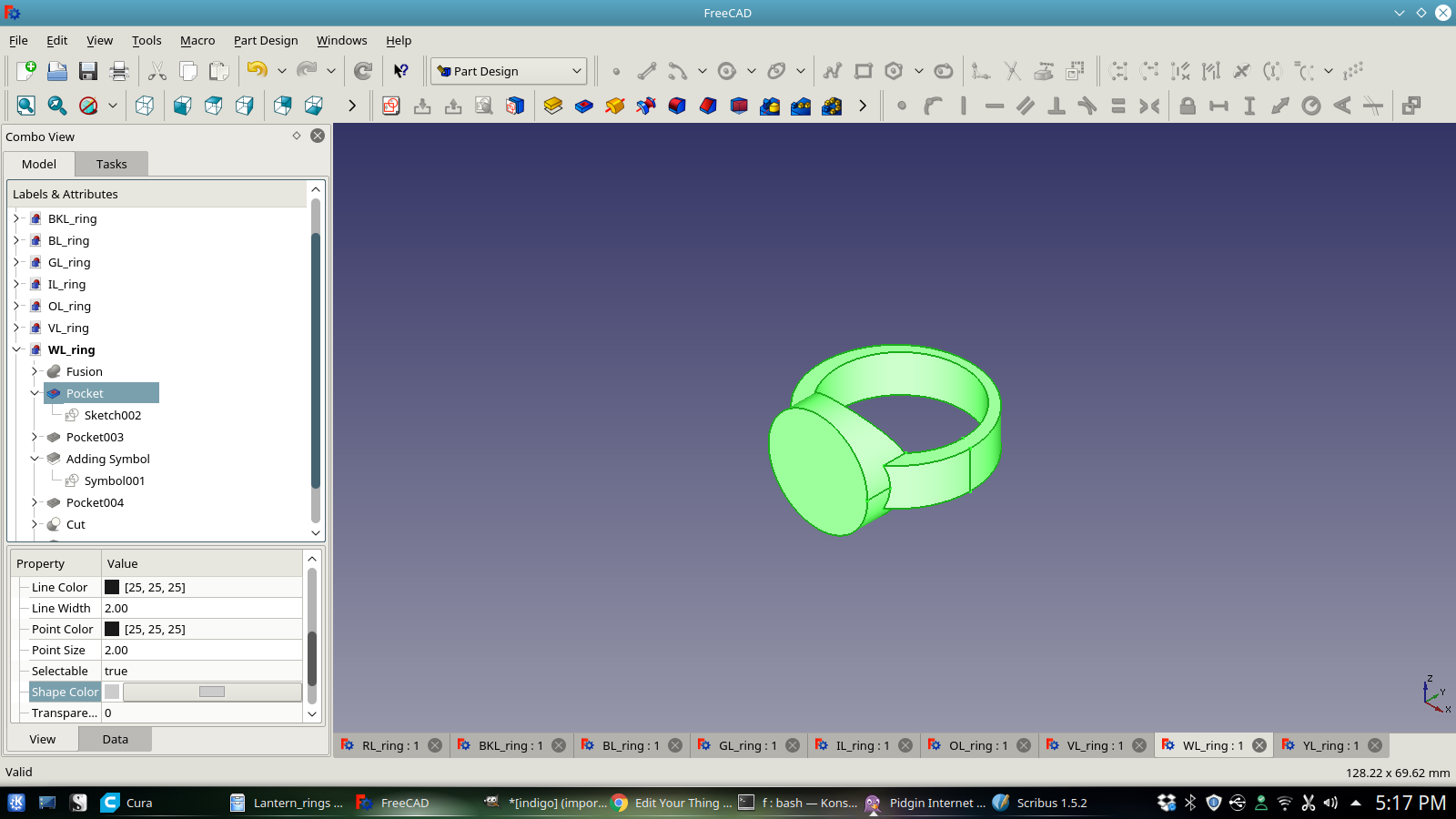Viewport: 1456px width, 819px height.
Task: Expand the Fusion tree node
Action: point(35,371)
